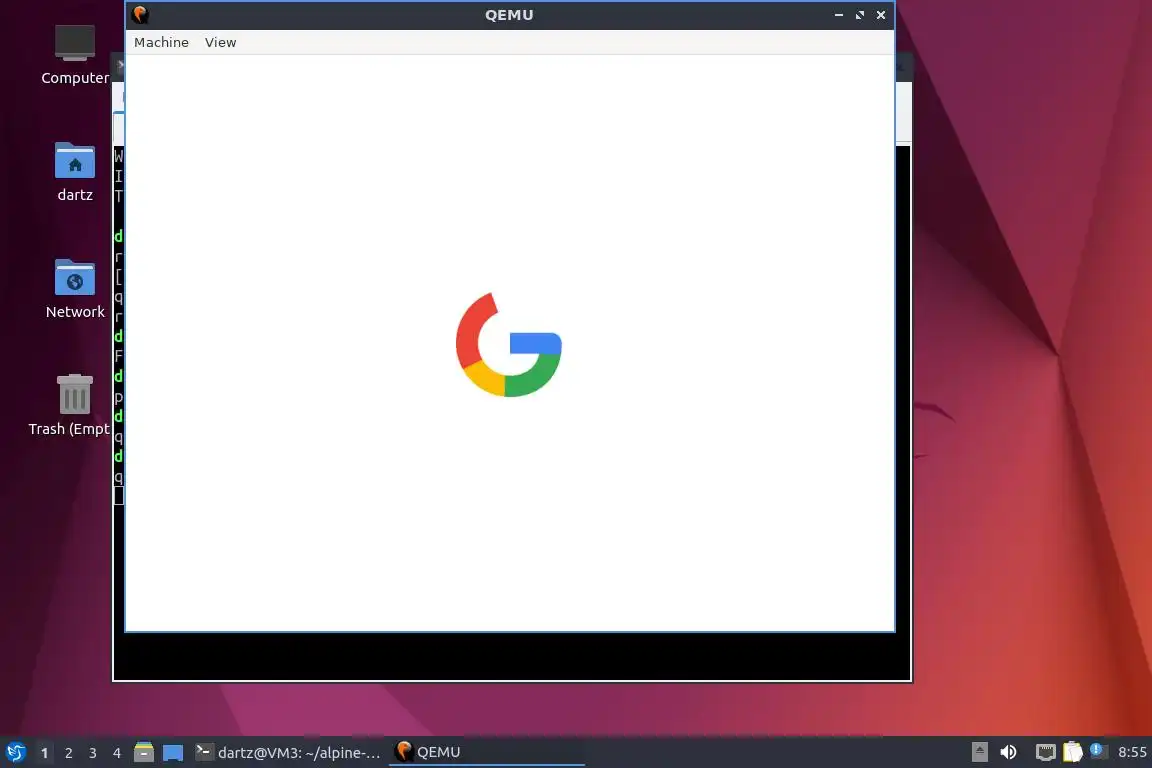Open the Computer desktop icon

coord(75,55)
